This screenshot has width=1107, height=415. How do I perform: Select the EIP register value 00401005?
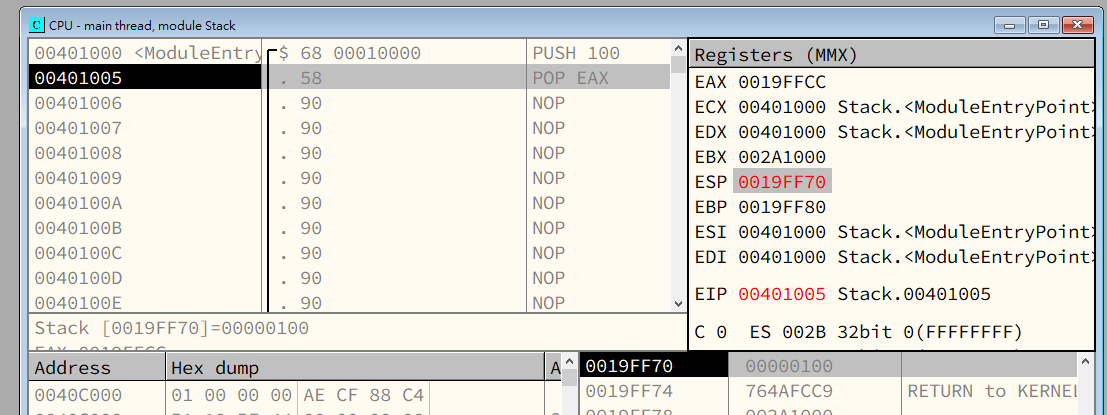(782, 294)
